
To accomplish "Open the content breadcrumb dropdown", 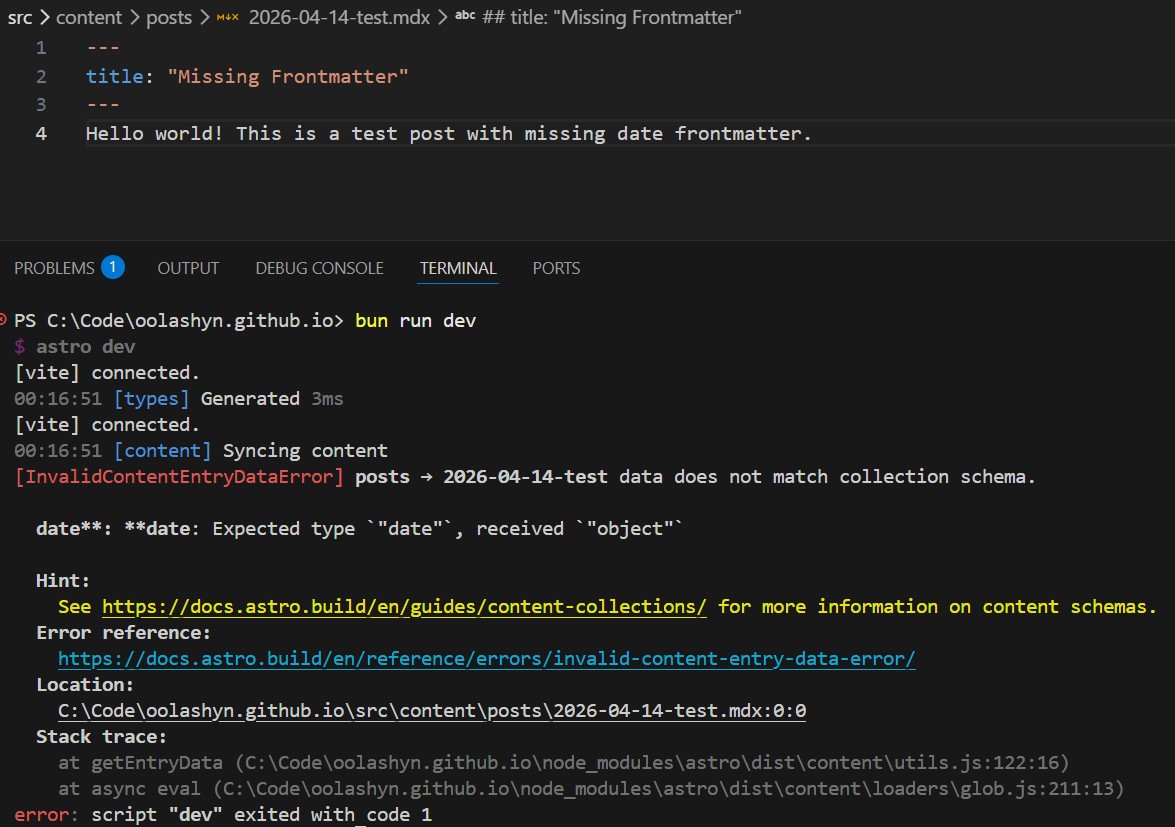I will (90, 17).
